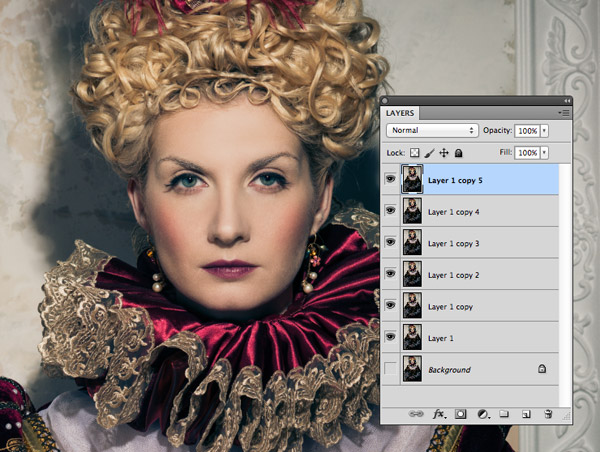600x452 pixels.
Task: Expand the Opacity slider arrow
Action: [545, 131]
